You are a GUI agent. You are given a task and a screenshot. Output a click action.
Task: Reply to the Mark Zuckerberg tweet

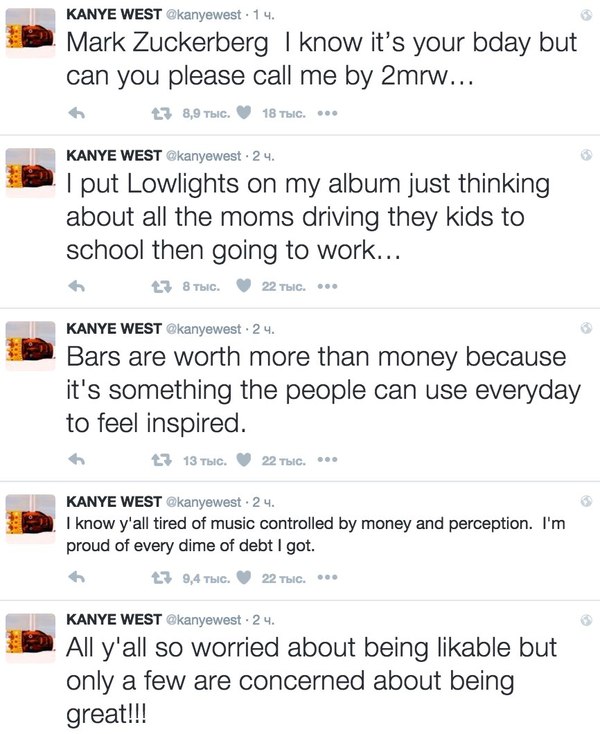click(76, 114)
